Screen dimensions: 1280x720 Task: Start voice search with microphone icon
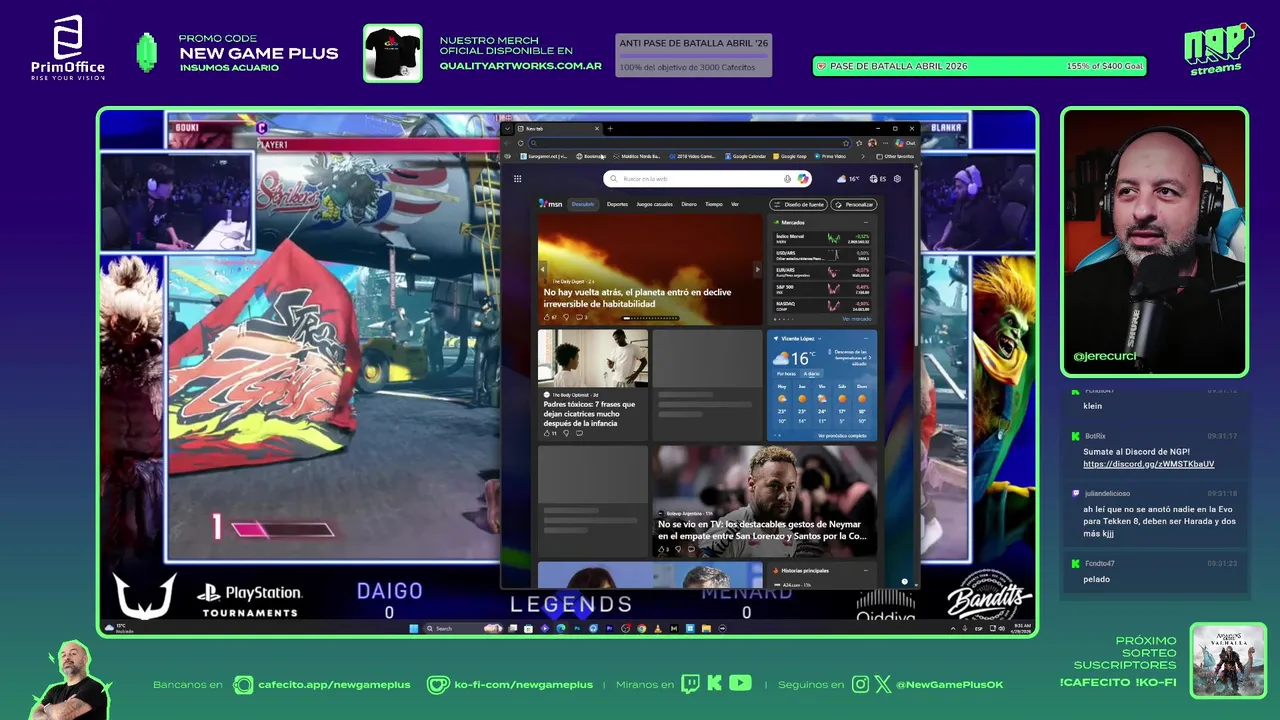coord(787,179)
